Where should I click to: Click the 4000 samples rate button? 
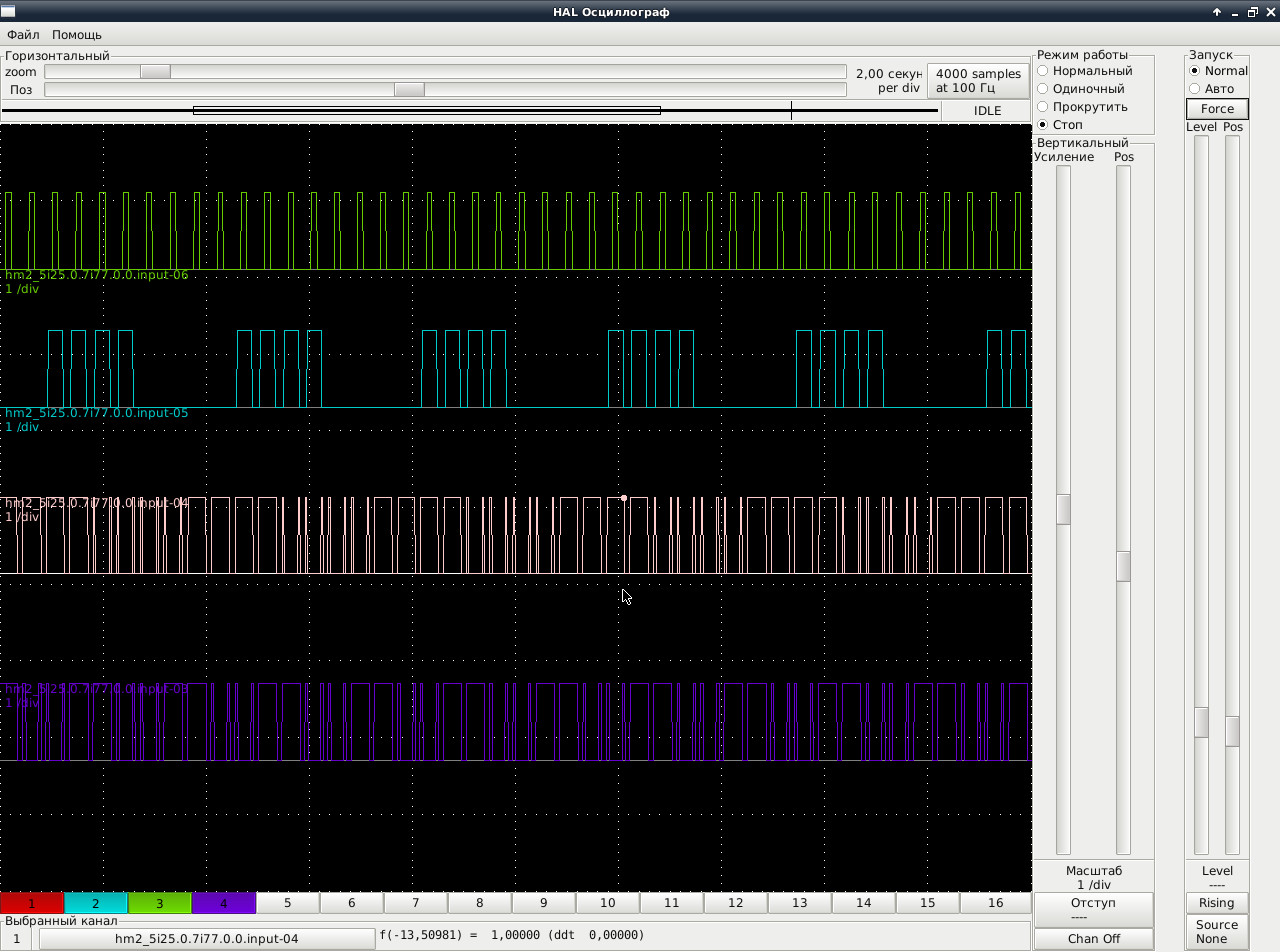coord(978,81)
